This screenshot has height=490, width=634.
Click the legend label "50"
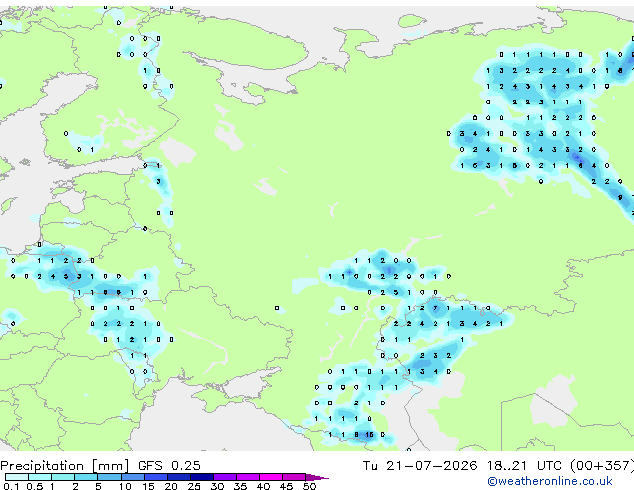click(310, 486)
